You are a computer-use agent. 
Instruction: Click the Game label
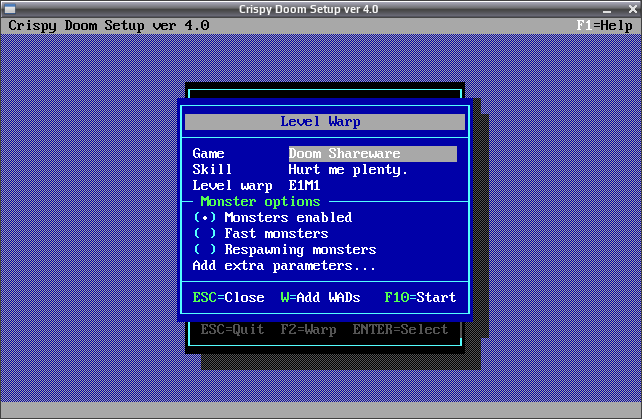[x=208, y=154]
